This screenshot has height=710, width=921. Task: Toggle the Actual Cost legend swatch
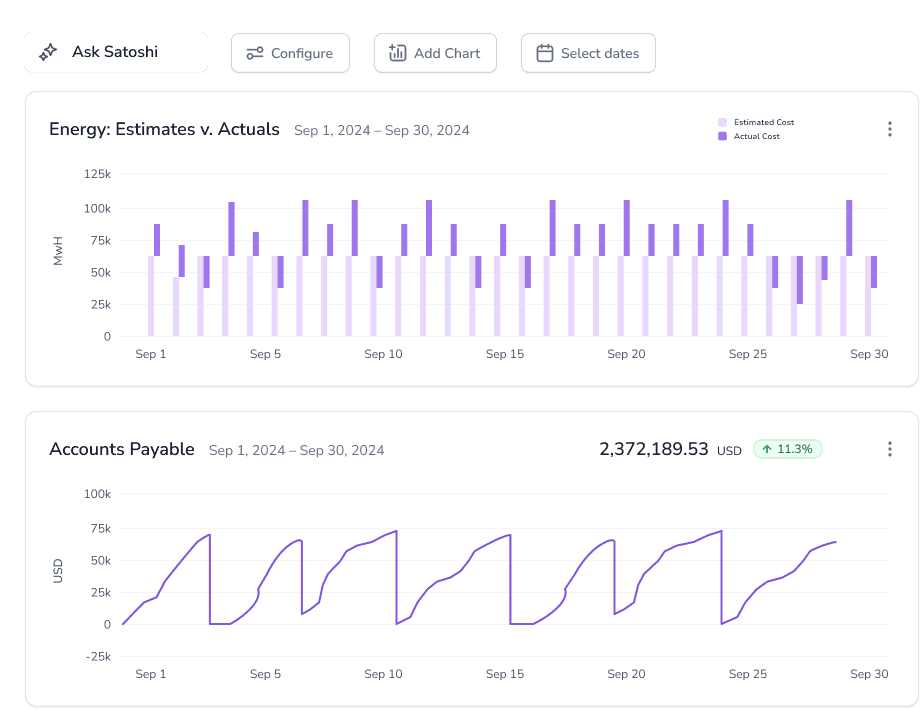(722, 136)
